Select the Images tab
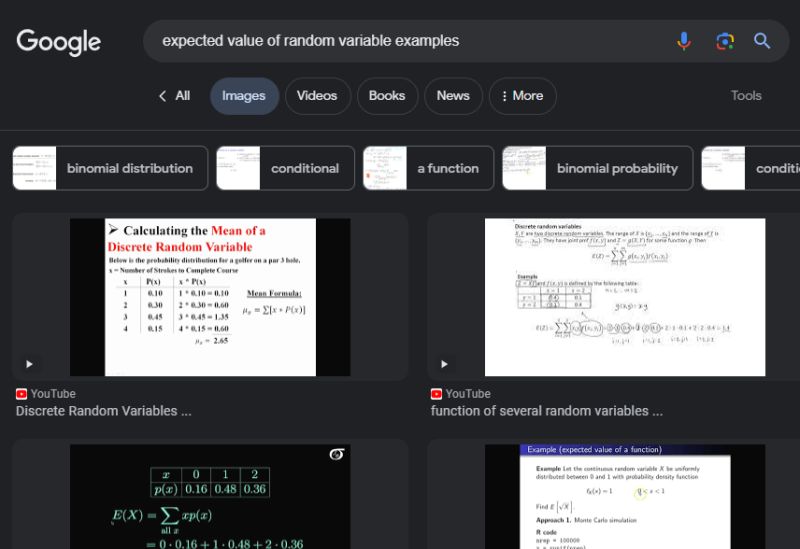 244,96
